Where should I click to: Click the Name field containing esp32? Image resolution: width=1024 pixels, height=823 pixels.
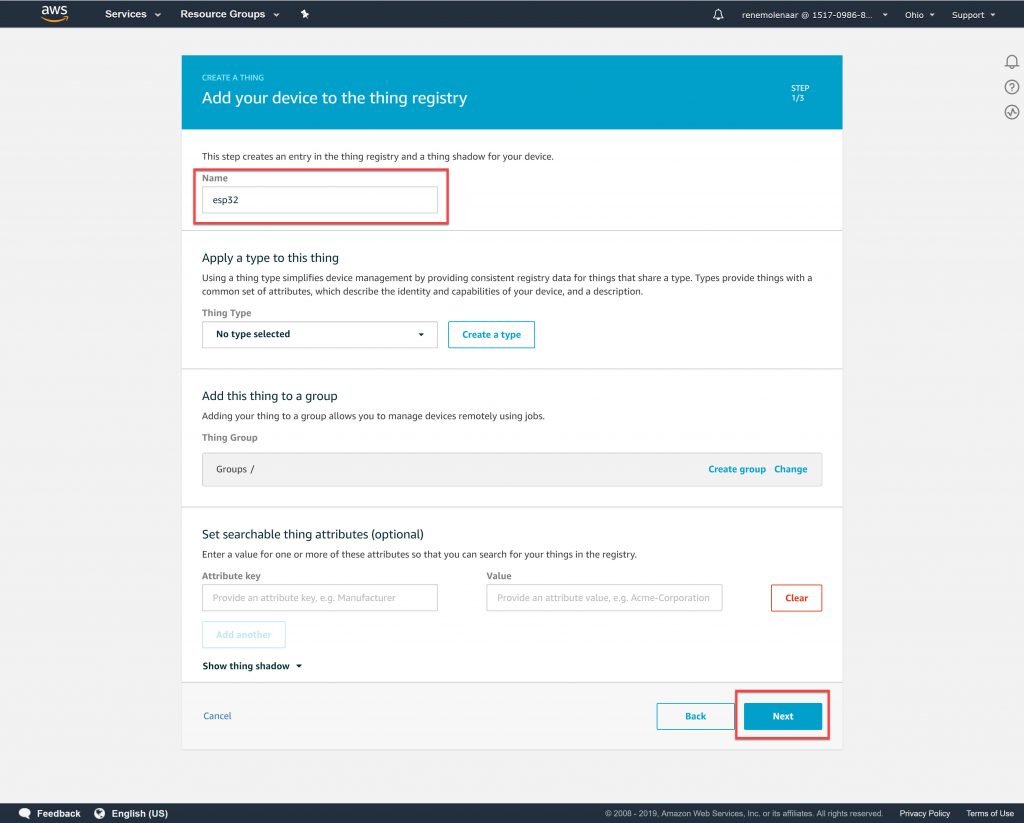point(319,199)
